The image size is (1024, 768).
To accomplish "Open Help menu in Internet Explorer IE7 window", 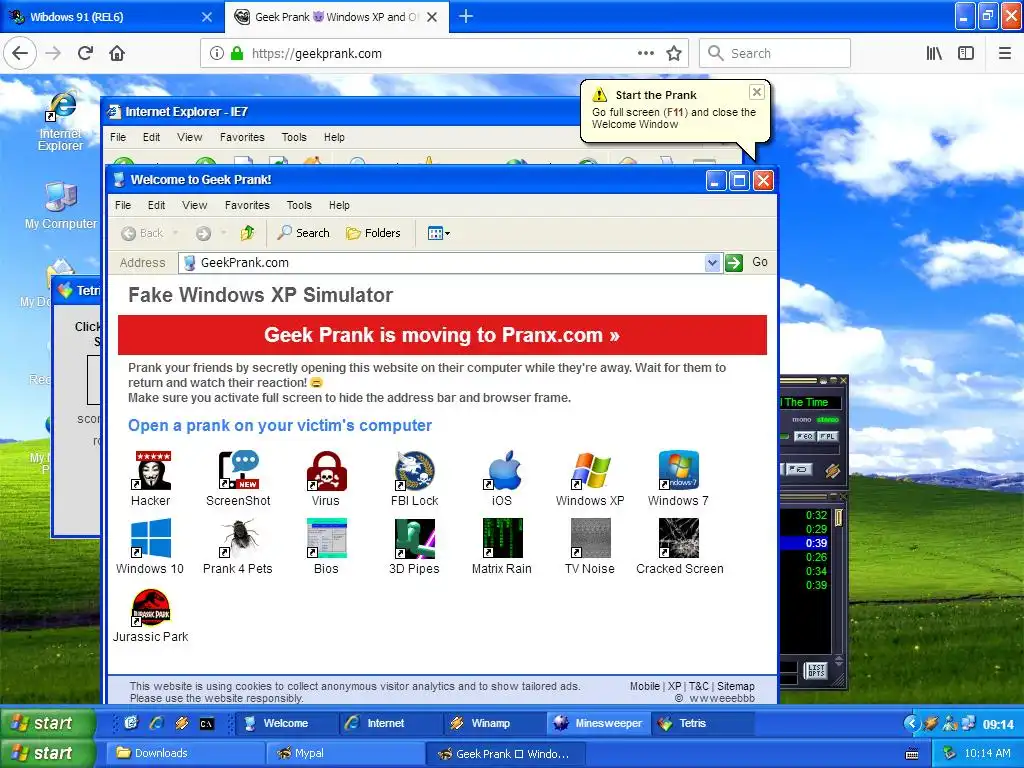I will point(334,137).
